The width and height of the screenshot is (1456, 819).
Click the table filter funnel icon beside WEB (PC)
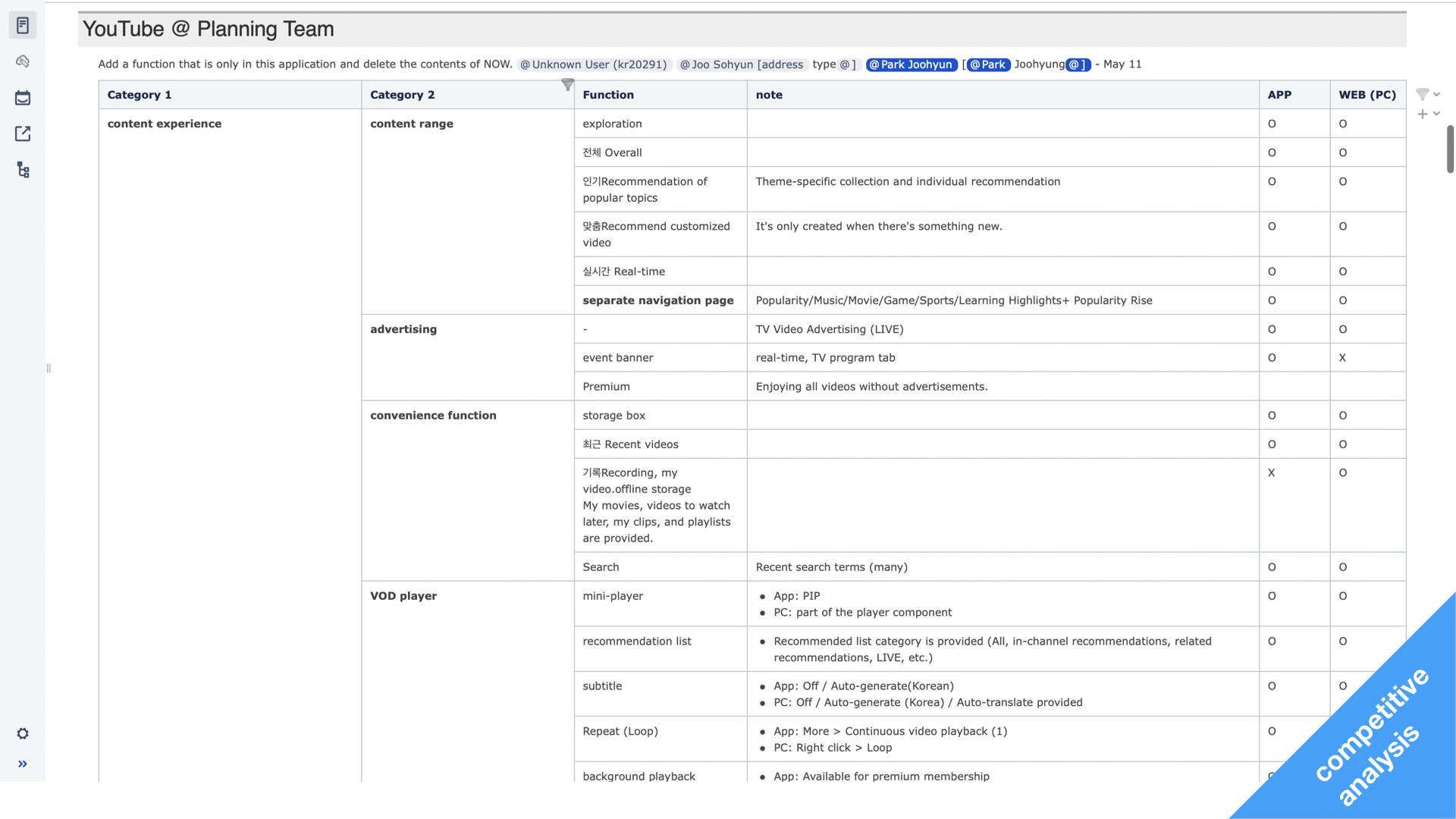[x=1423, y=94]
